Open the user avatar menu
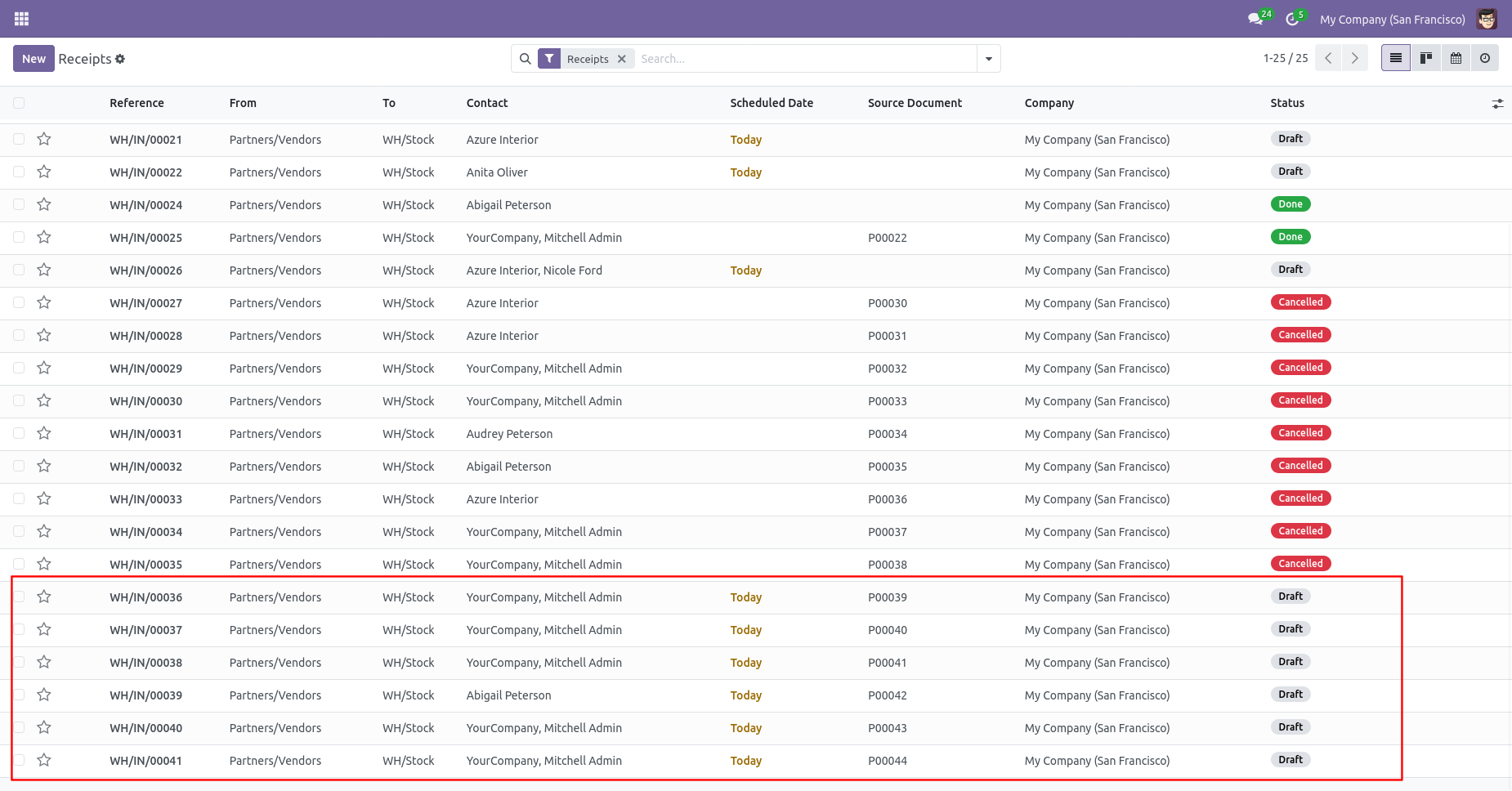1512x791 pixels. (x=1487, y=19)
